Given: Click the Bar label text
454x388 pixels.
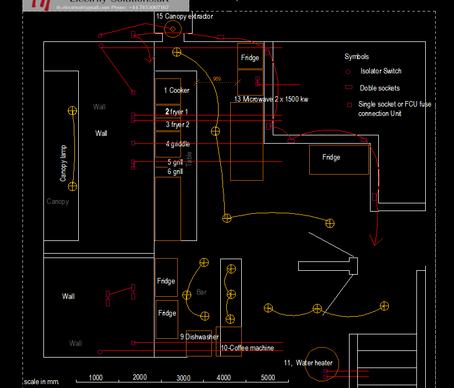Looking at the screenshot, I should [x=201, y=292].
